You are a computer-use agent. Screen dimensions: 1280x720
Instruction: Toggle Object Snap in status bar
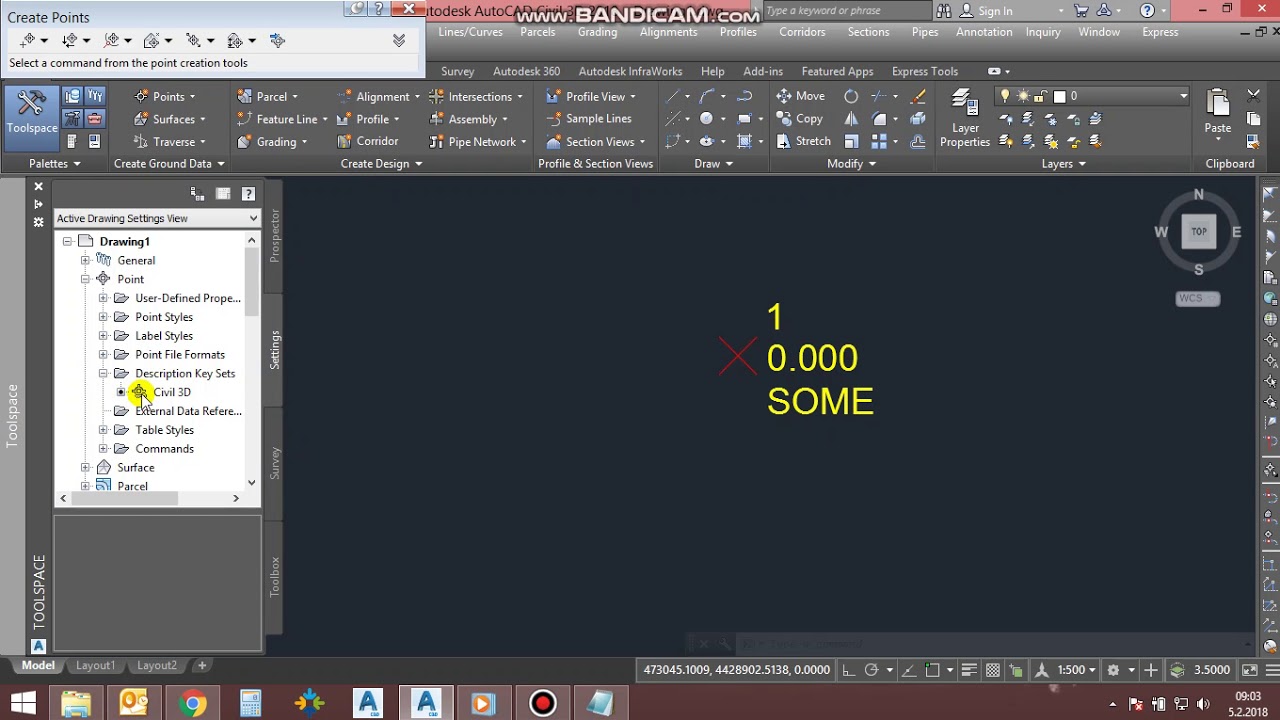pos(932,670)
